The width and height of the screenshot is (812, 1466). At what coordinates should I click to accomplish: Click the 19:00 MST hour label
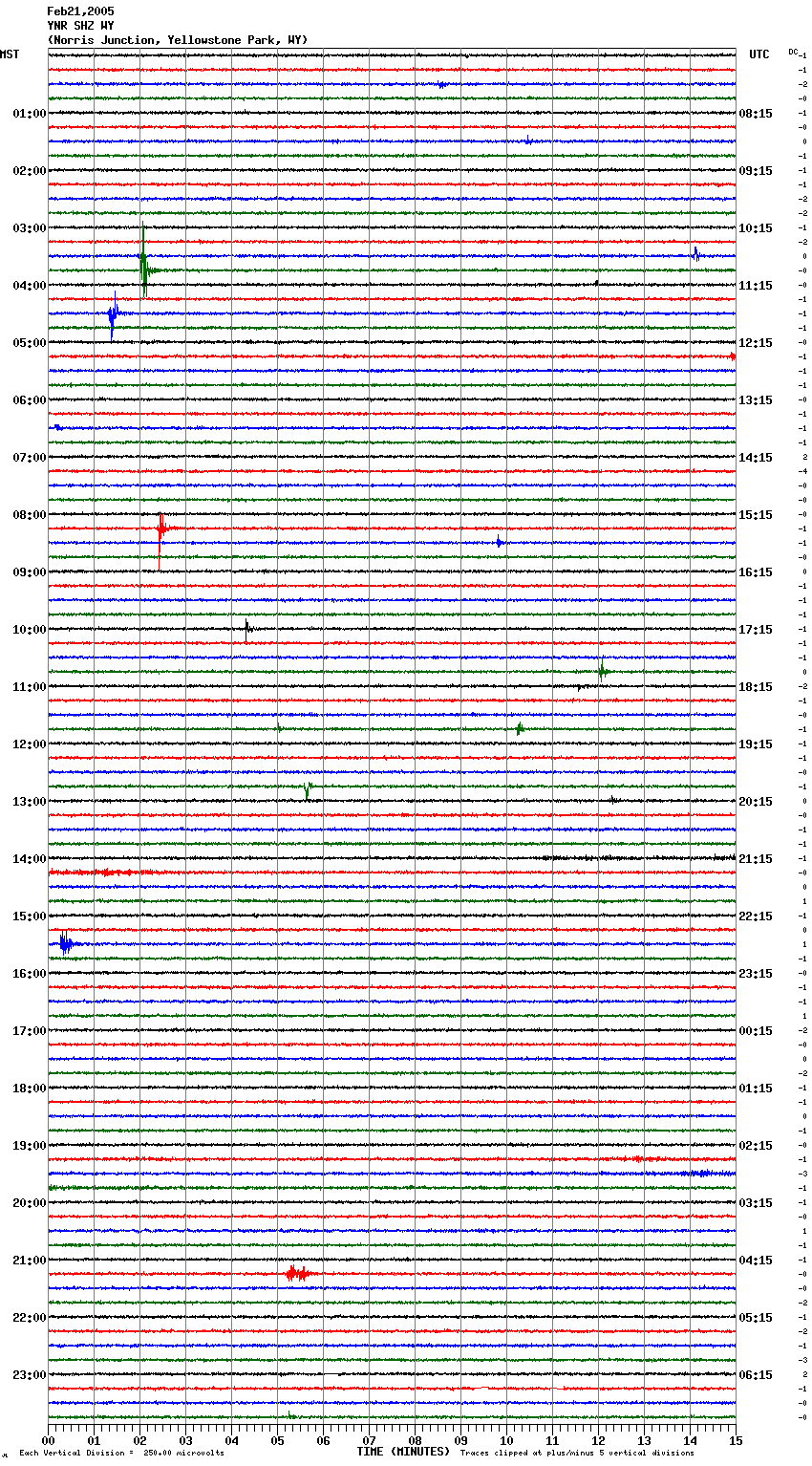(30, 1146)
